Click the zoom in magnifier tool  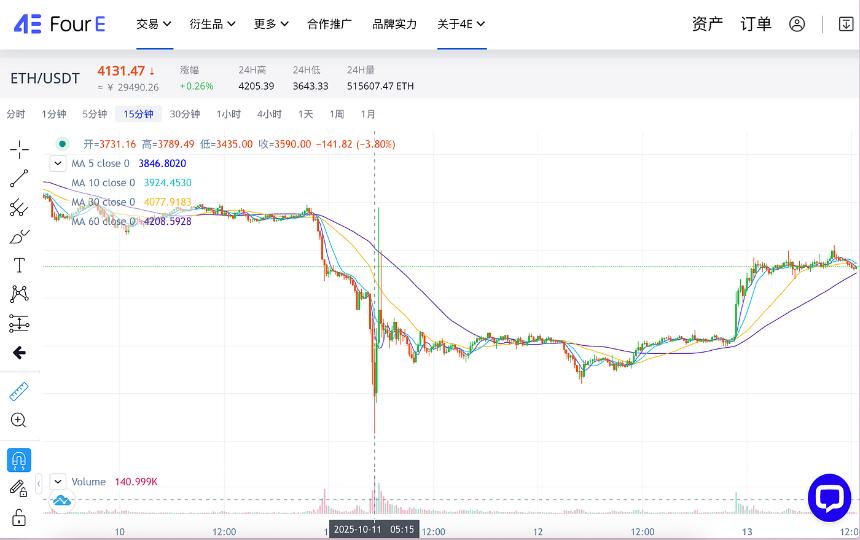19,420
